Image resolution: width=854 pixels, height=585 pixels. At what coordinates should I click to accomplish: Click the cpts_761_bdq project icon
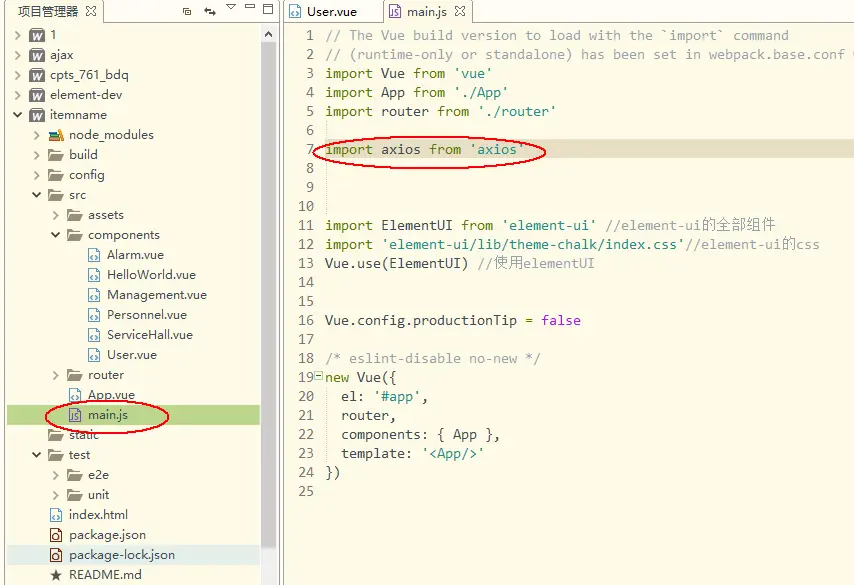pyautogui.click(x=37, y=75)
